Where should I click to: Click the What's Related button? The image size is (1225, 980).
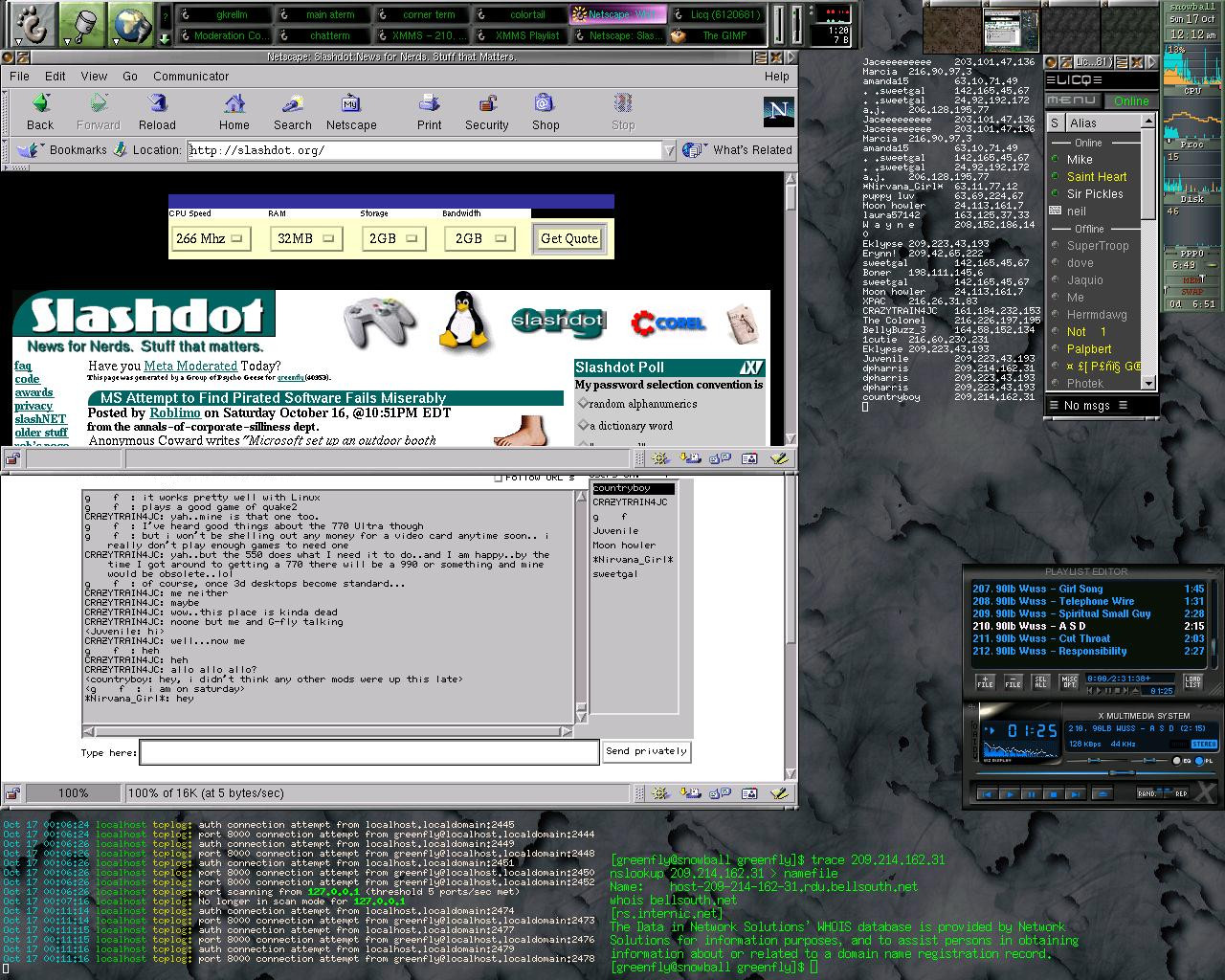pos(739,150)
